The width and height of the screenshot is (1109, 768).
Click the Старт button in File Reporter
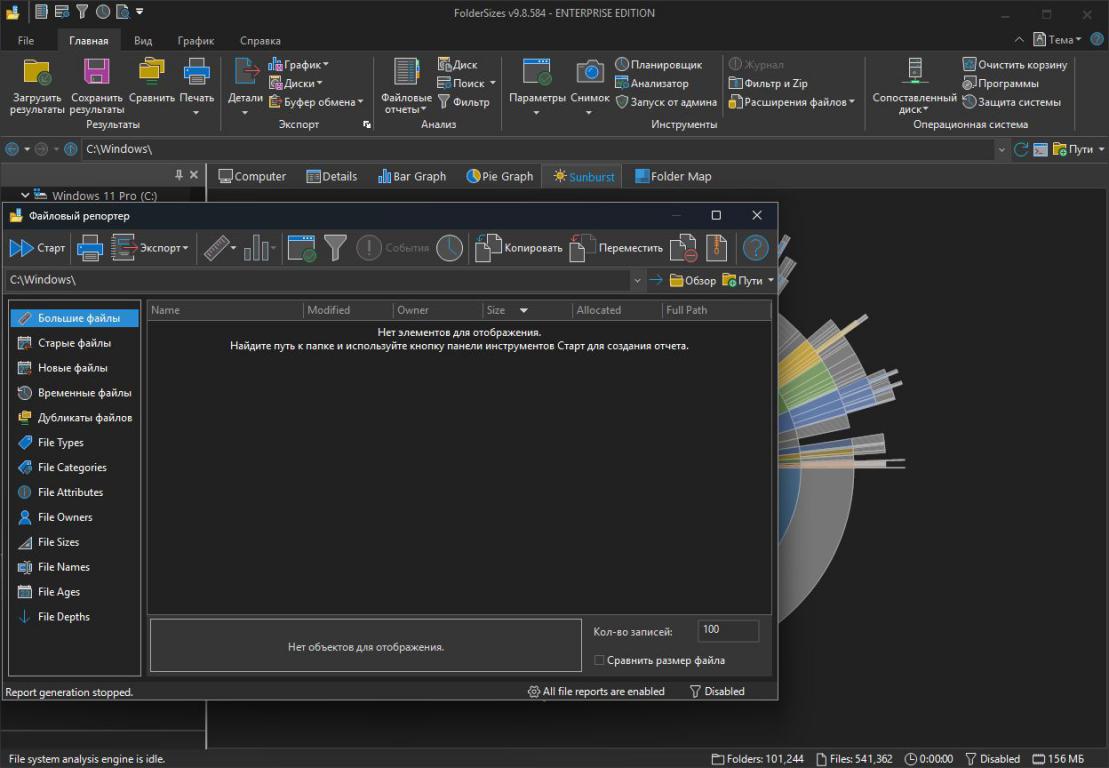click(x=37, y=248)
